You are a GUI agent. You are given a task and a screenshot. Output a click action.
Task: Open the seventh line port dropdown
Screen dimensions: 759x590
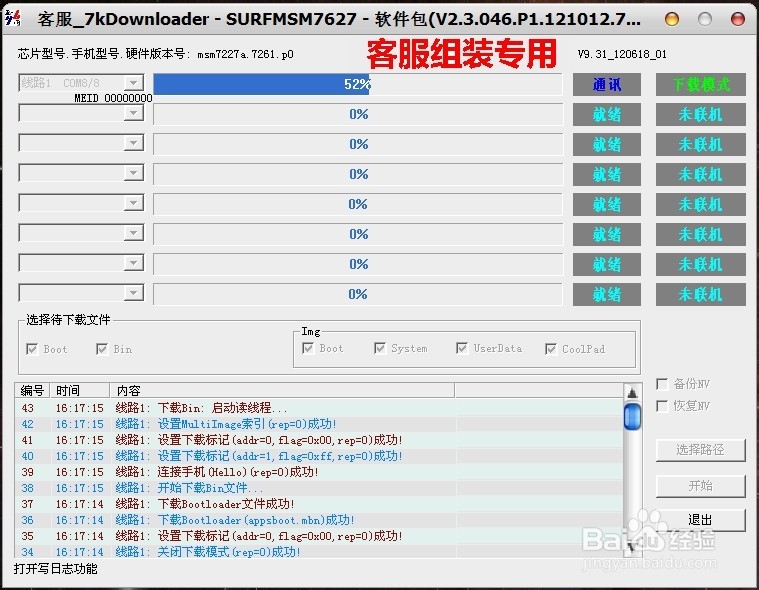(134, 263)
